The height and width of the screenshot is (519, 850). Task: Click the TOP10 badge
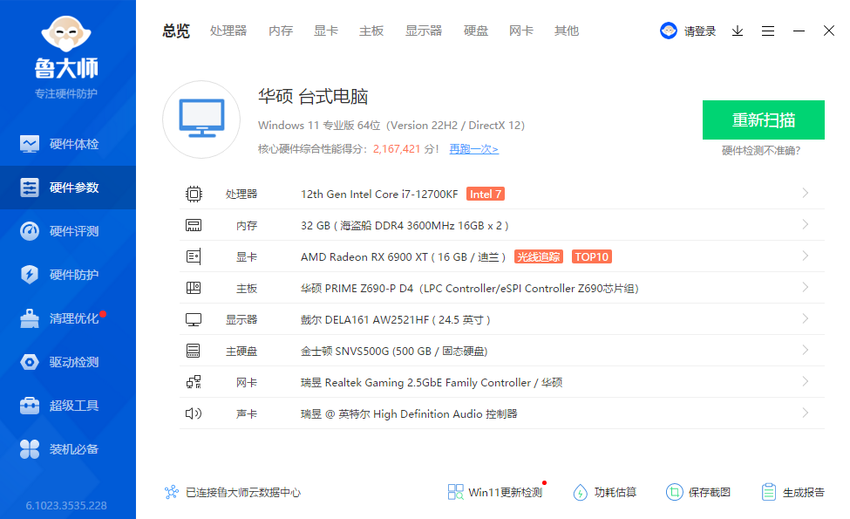click(591, 257)
